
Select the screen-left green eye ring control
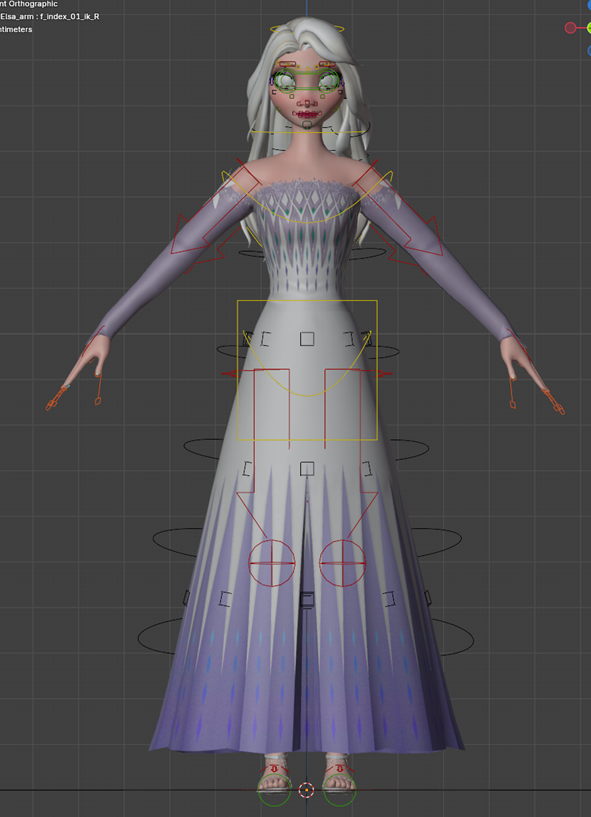coord(284,80)
